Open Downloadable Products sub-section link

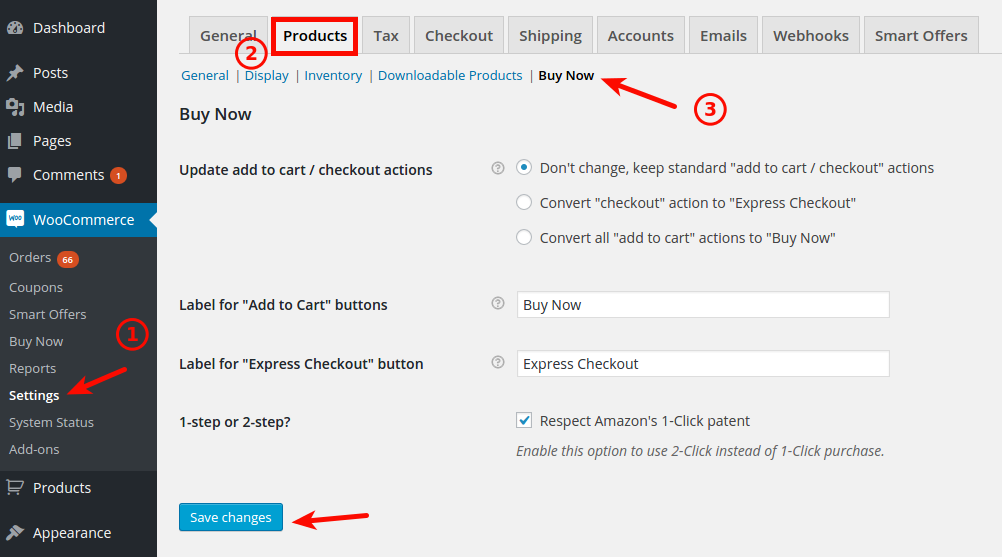[450, 75]
